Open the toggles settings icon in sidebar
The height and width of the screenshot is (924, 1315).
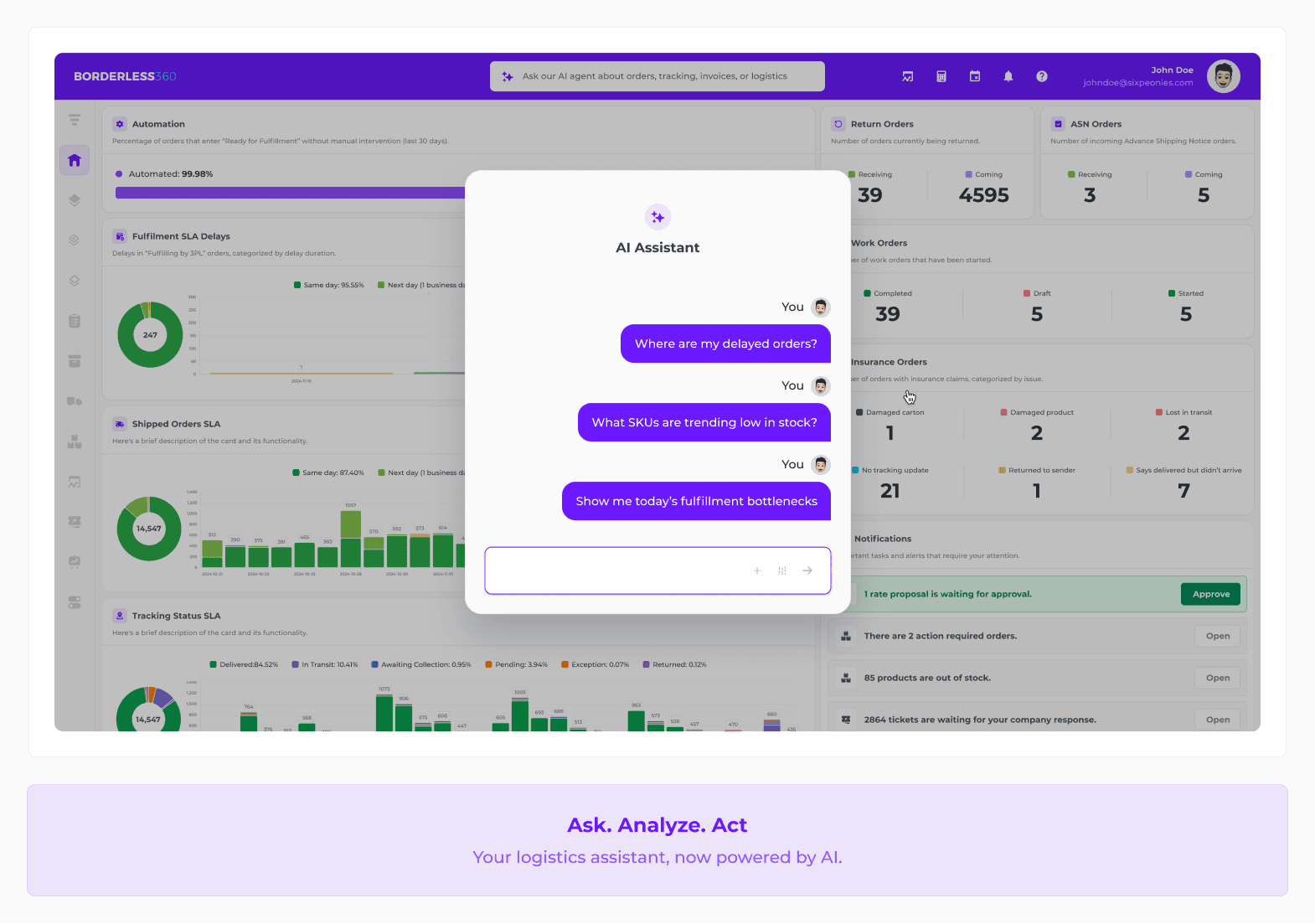point(75,602)
